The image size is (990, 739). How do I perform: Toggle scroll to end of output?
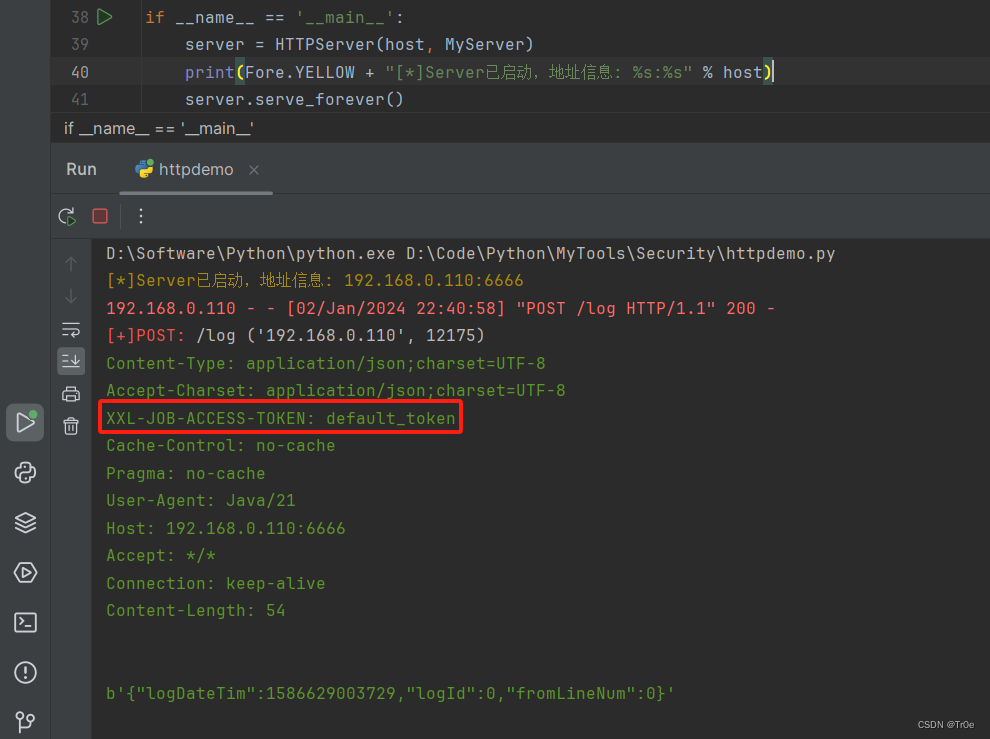pyautogui.click(x=71, y=361)
